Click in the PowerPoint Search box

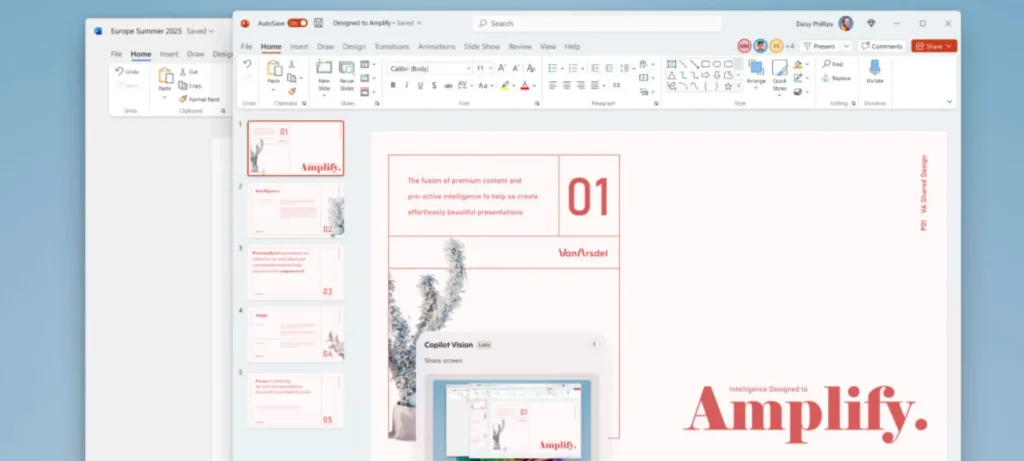click(x=597, y=23)
